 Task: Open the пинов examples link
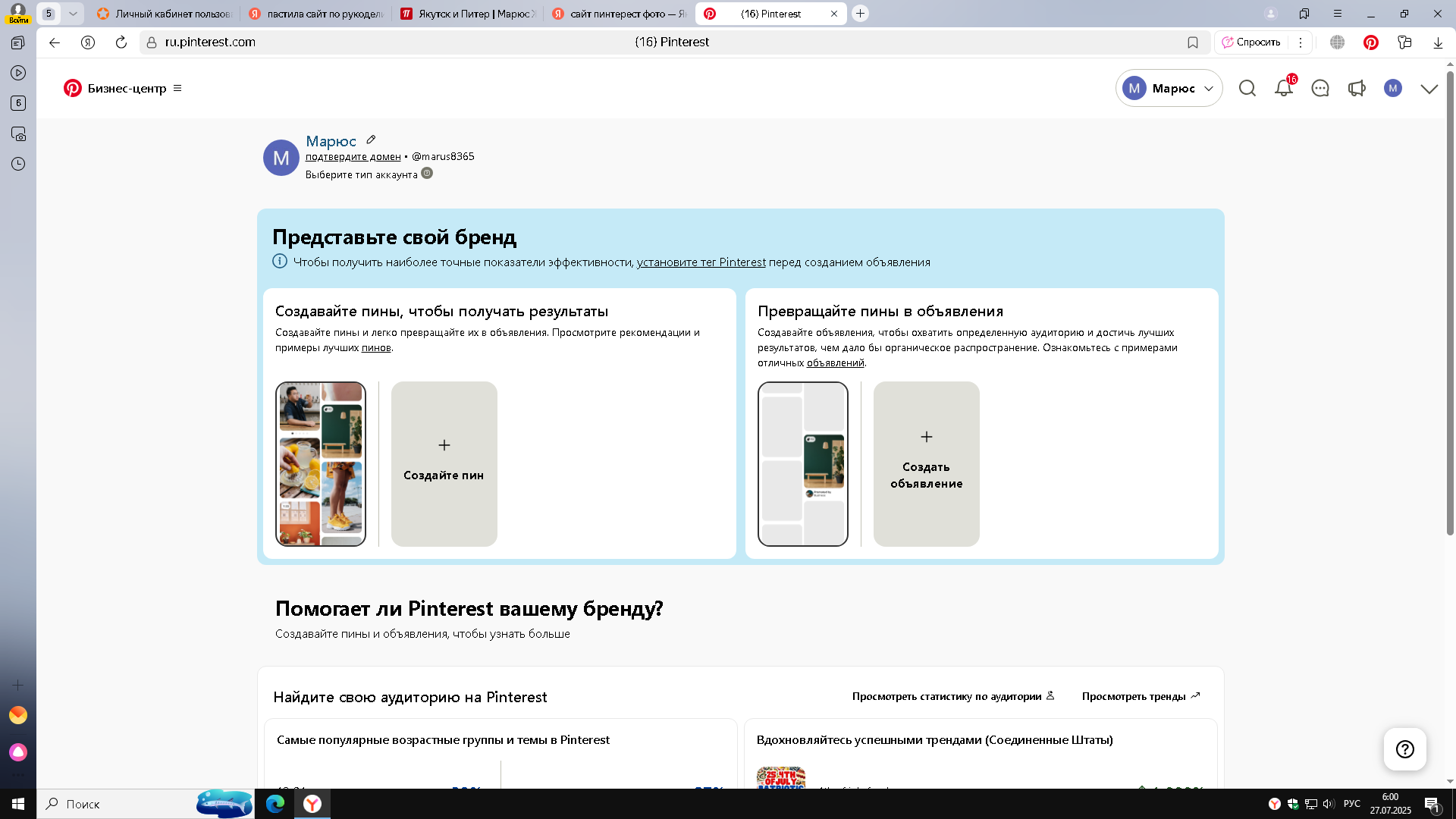click(376, 348)
